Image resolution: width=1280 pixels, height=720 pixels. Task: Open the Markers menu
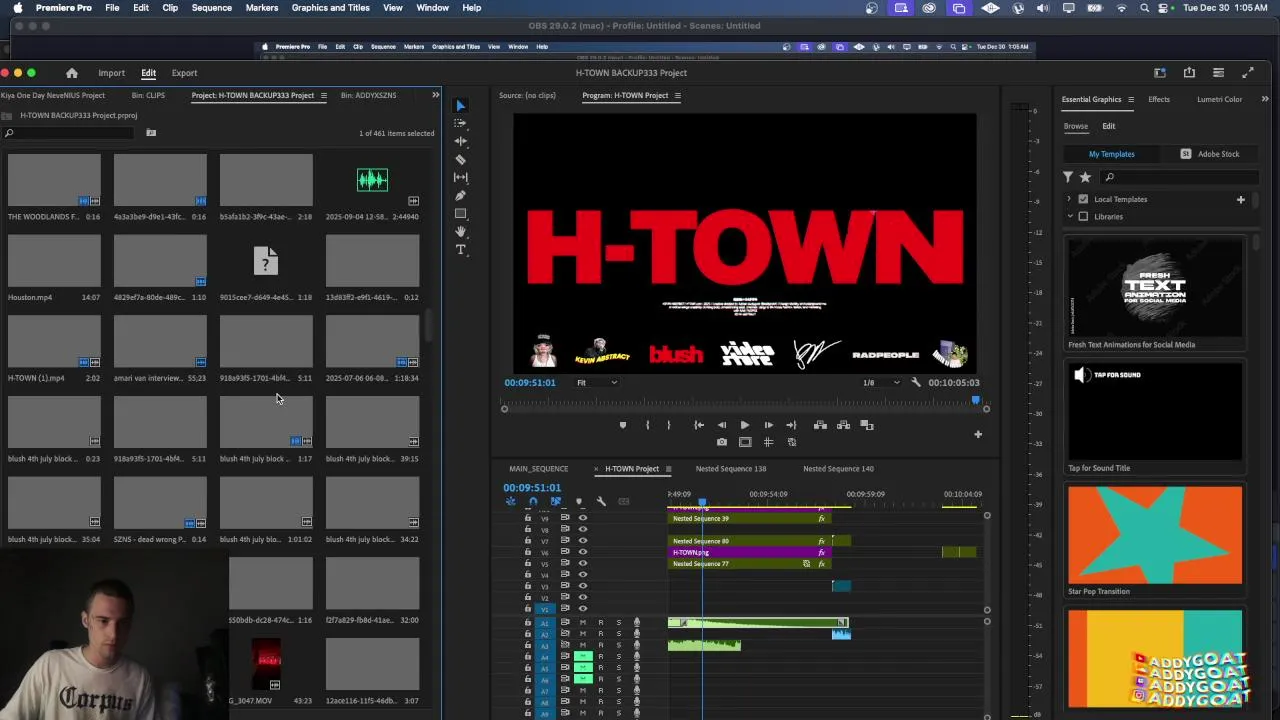262,8
